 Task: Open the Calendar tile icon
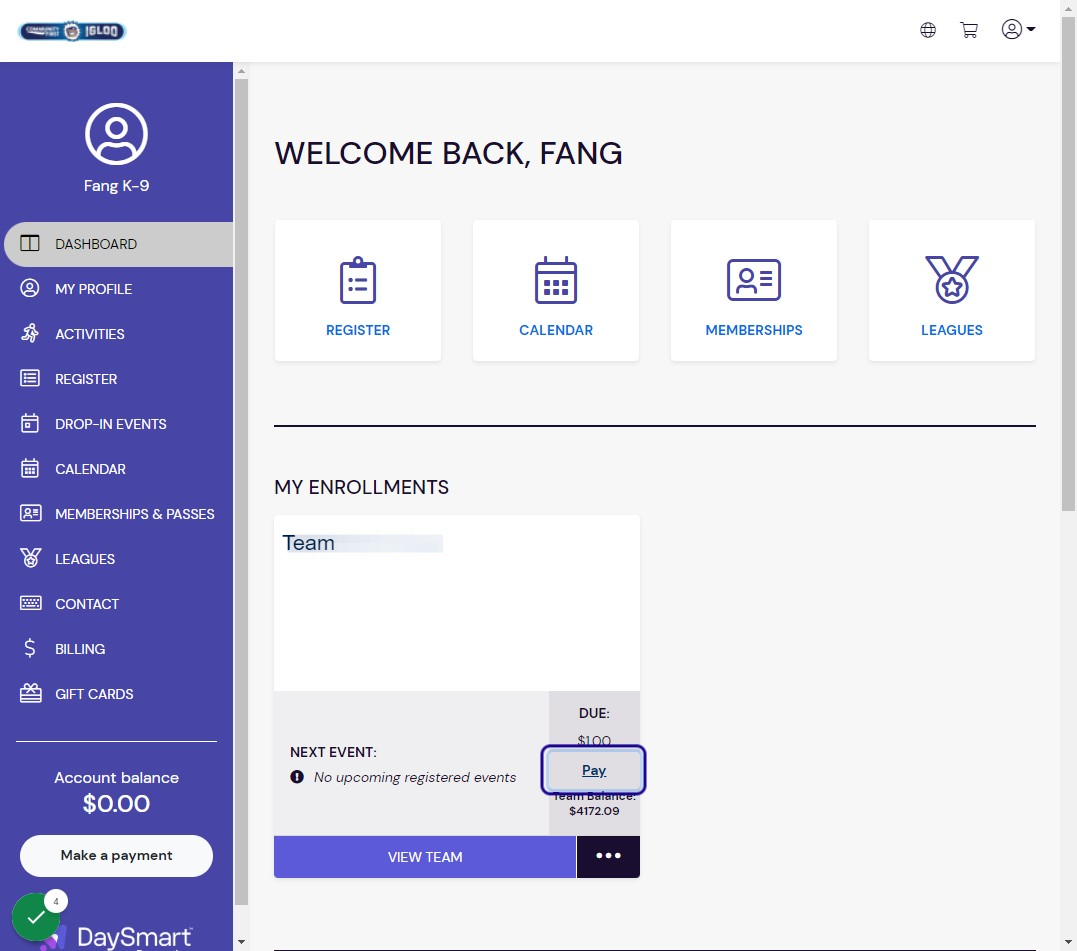(556, 280)
